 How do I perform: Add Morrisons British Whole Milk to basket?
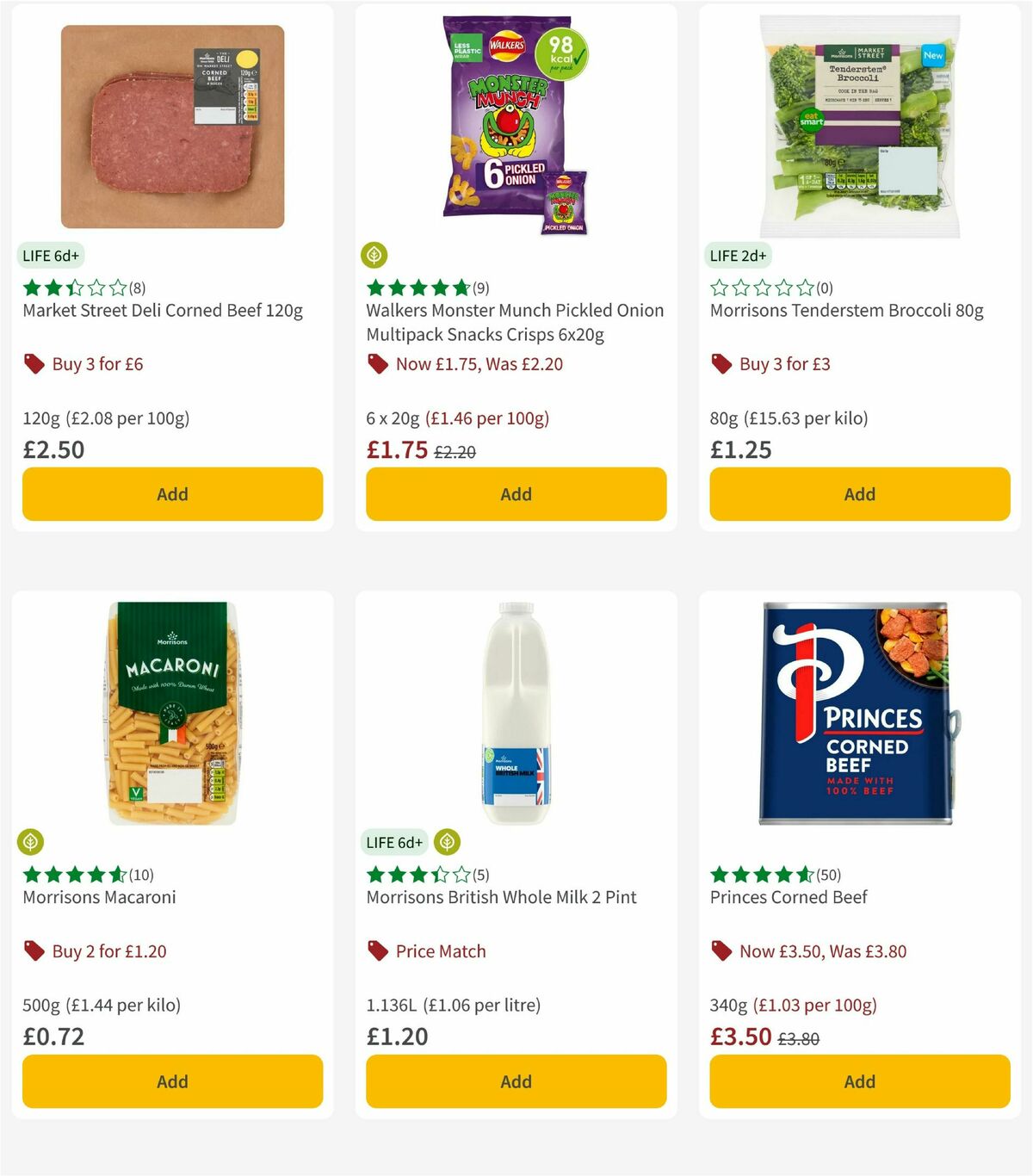pos(515,1081)
